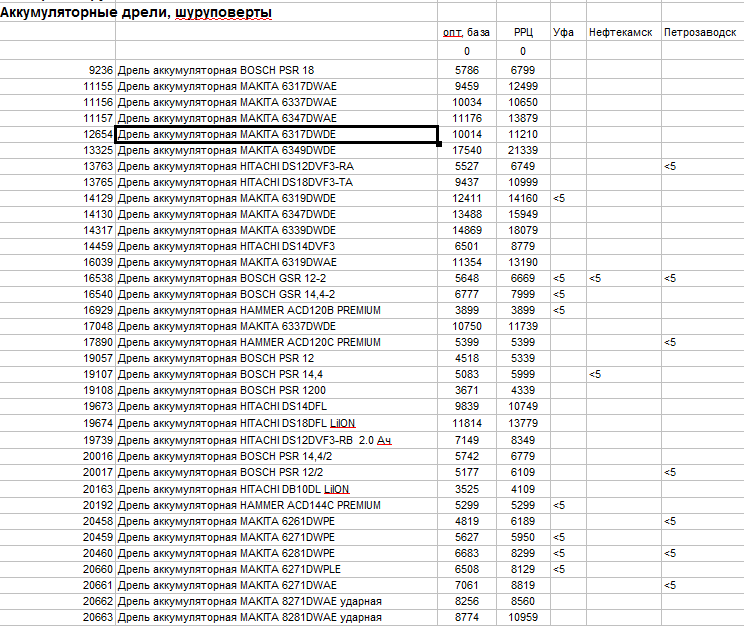Click cell 'HITACHI DS14DFL' drill name
744x626 pixels.
(x=276, y=406)
